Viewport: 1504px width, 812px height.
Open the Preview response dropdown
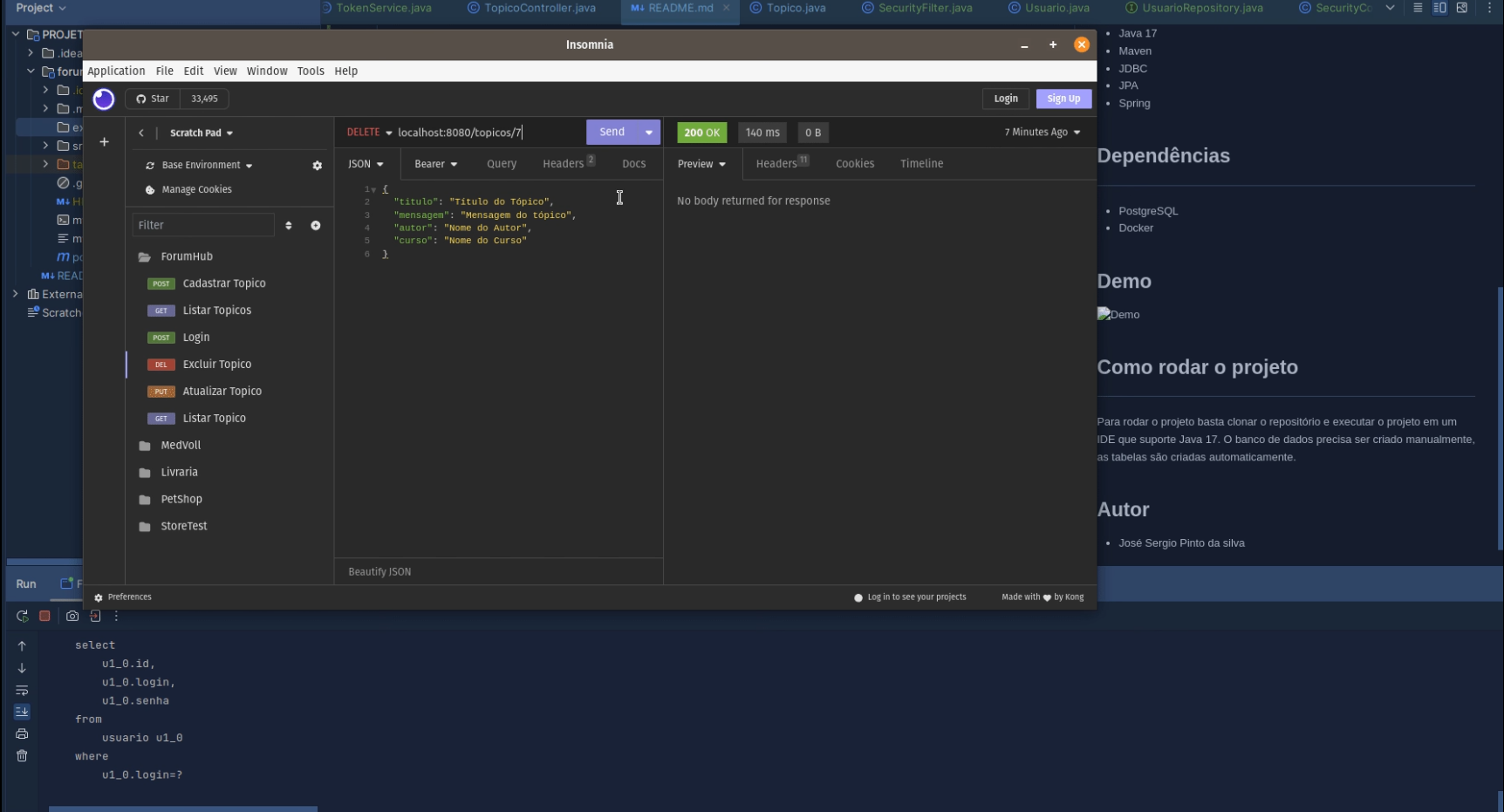click(701, 164)
